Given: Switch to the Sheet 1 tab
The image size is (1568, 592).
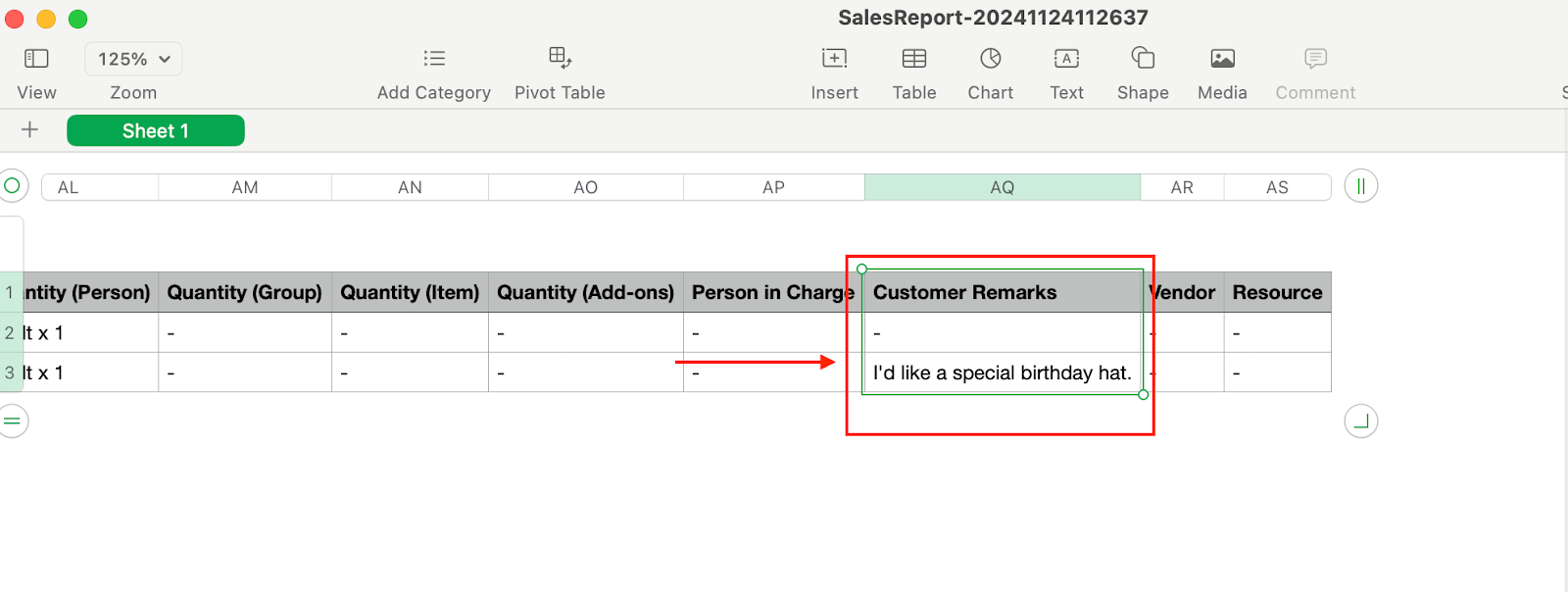Looking at the screenshot, I should tap(156, 130).
